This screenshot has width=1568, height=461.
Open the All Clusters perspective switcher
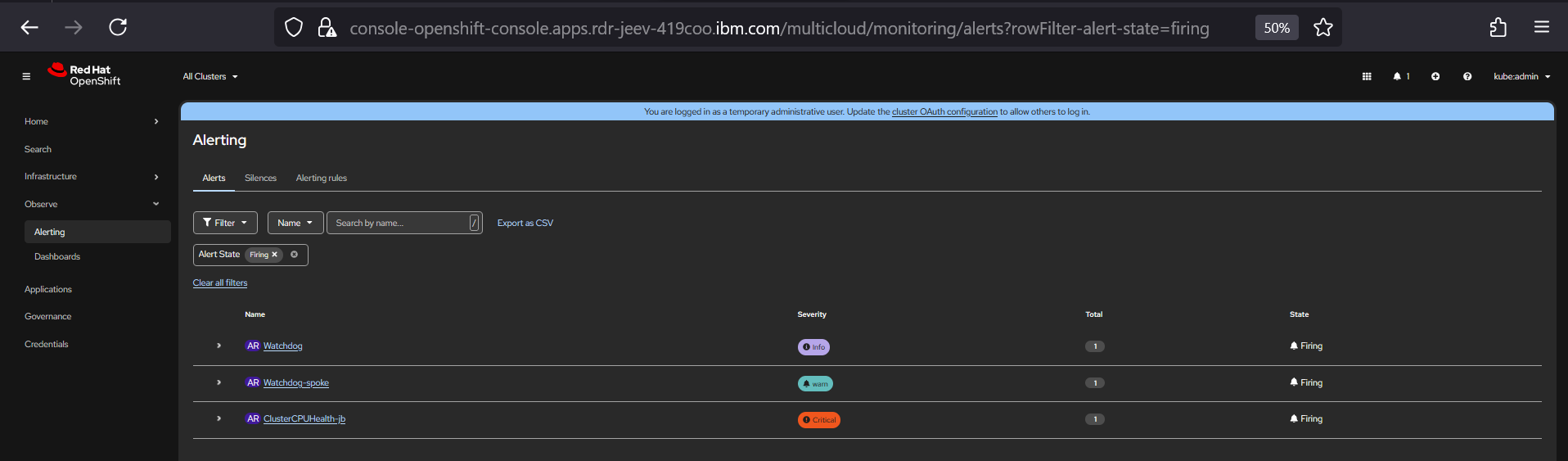tap(210, 76)
